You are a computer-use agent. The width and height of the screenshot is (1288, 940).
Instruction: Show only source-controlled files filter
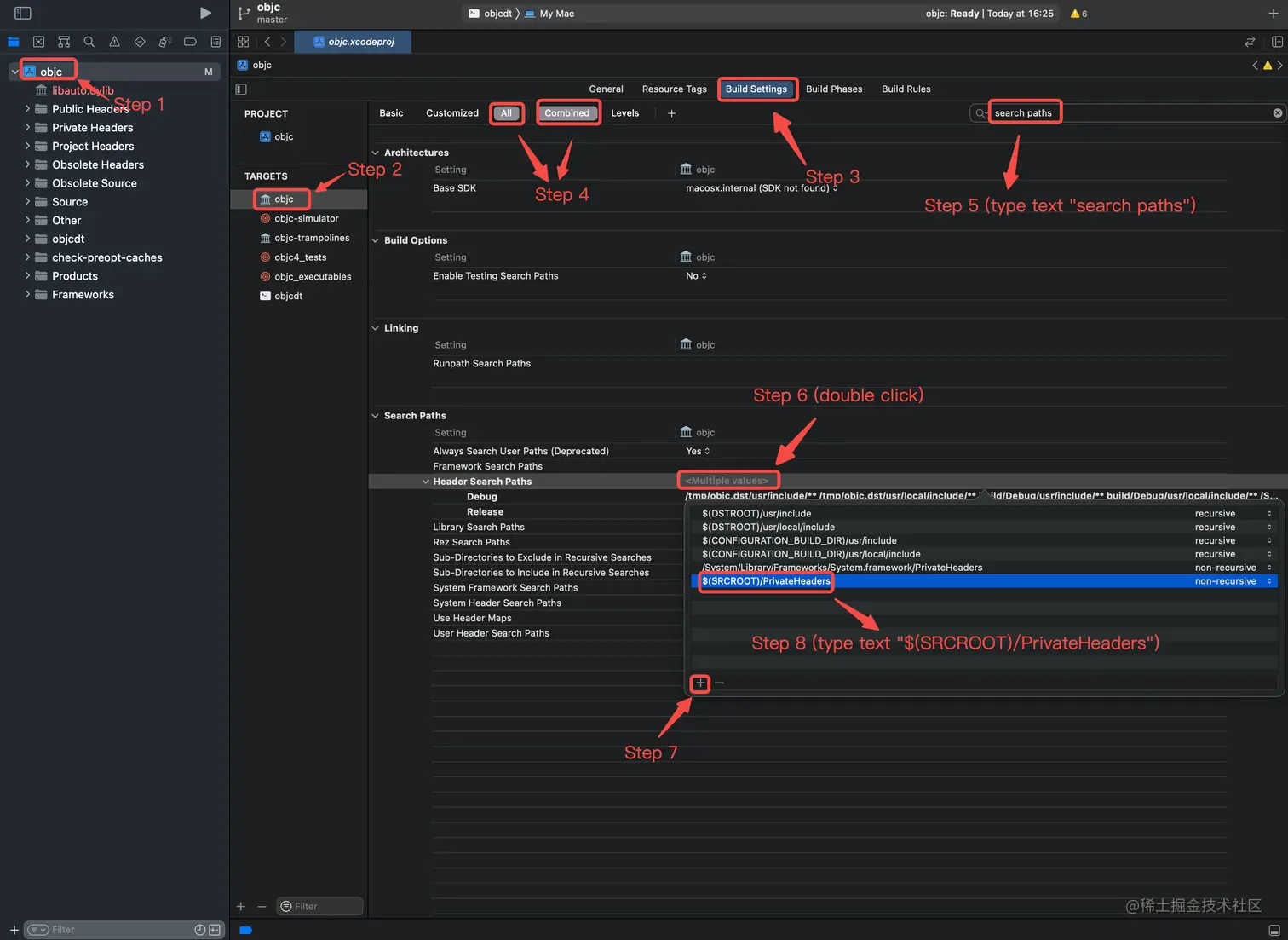click(215, 930)
